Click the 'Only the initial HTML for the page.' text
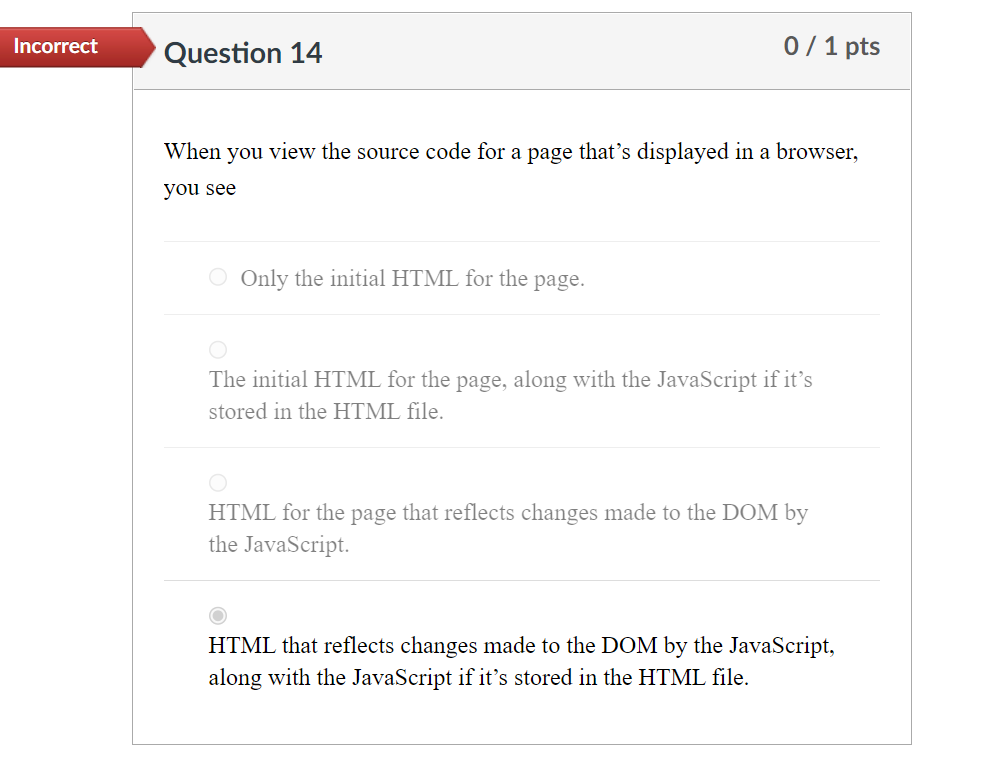The height and width of the screenshot is (769, 994). click(x=412, y=279)
